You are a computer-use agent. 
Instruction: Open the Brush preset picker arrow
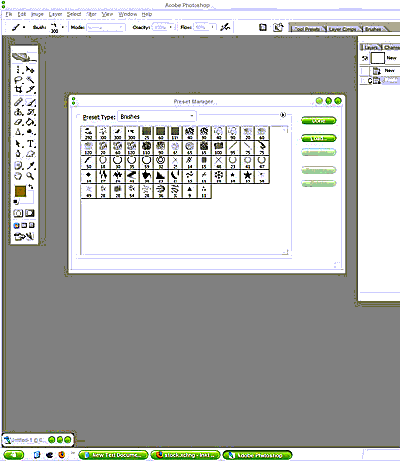[x=63, y=27]
